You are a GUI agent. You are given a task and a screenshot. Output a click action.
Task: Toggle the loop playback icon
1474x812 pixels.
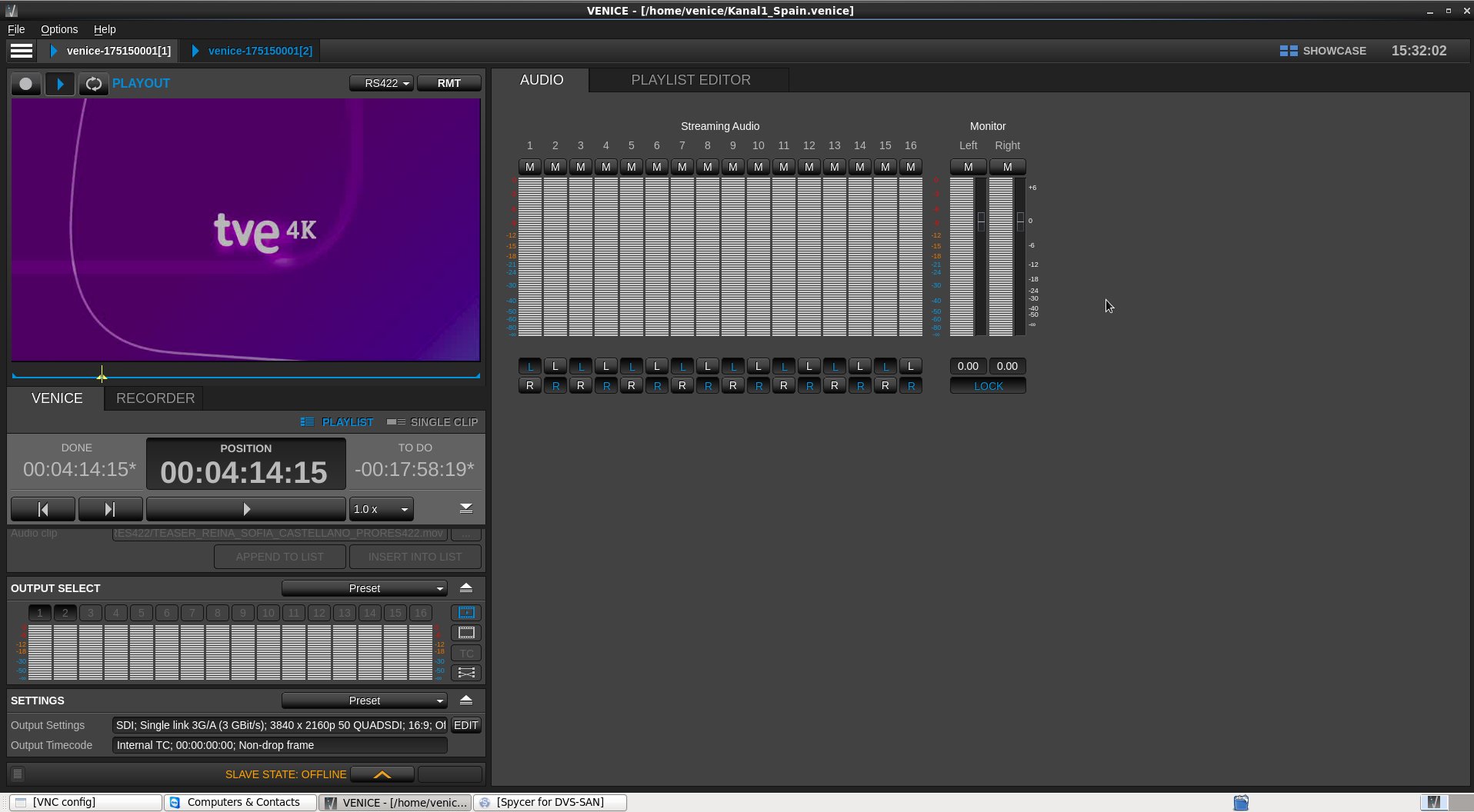pyautogui.click(x=94, y=84)
